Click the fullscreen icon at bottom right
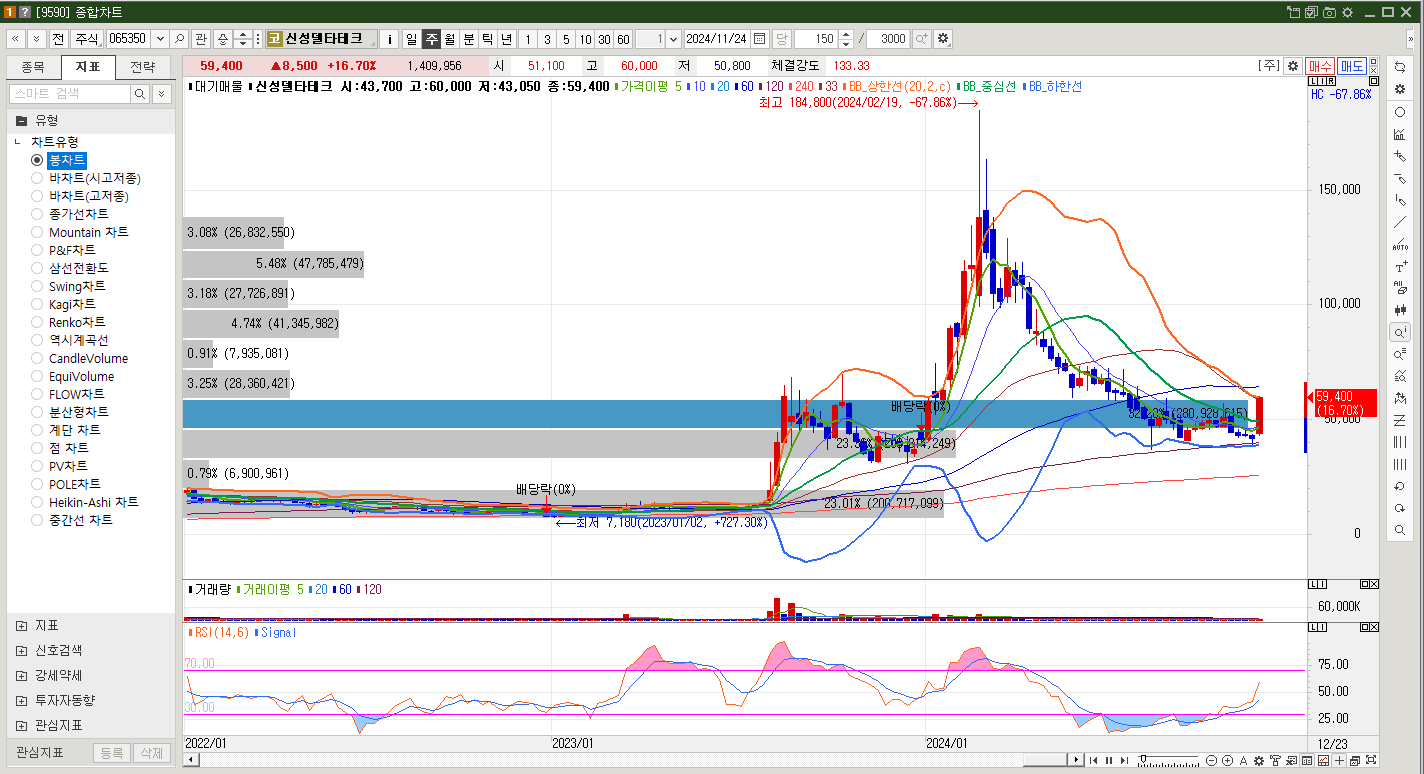 pos(1370,761)
